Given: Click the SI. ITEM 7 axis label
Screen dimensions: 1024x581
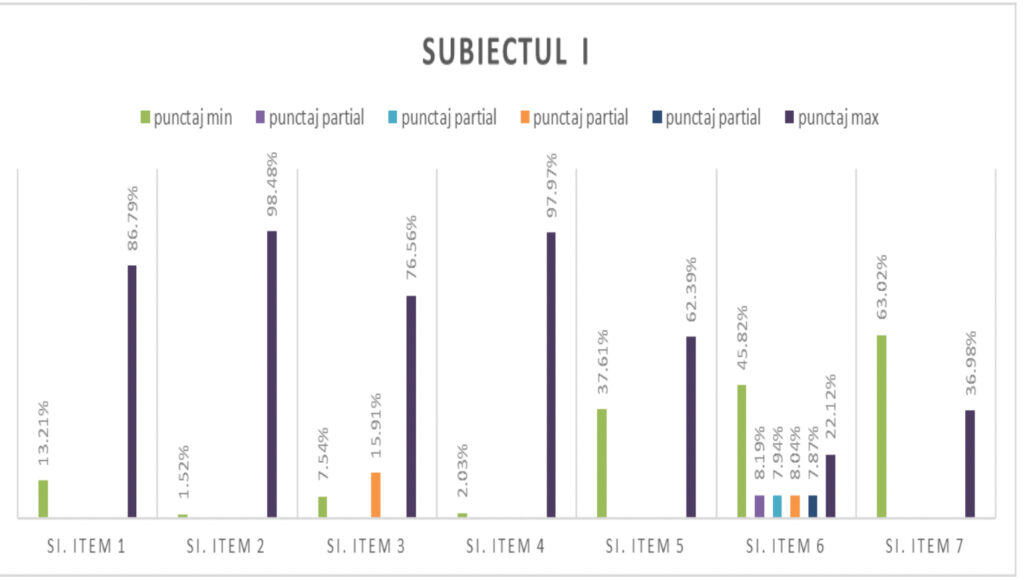Looking at the screenshot, I should [x=926, y=547].
